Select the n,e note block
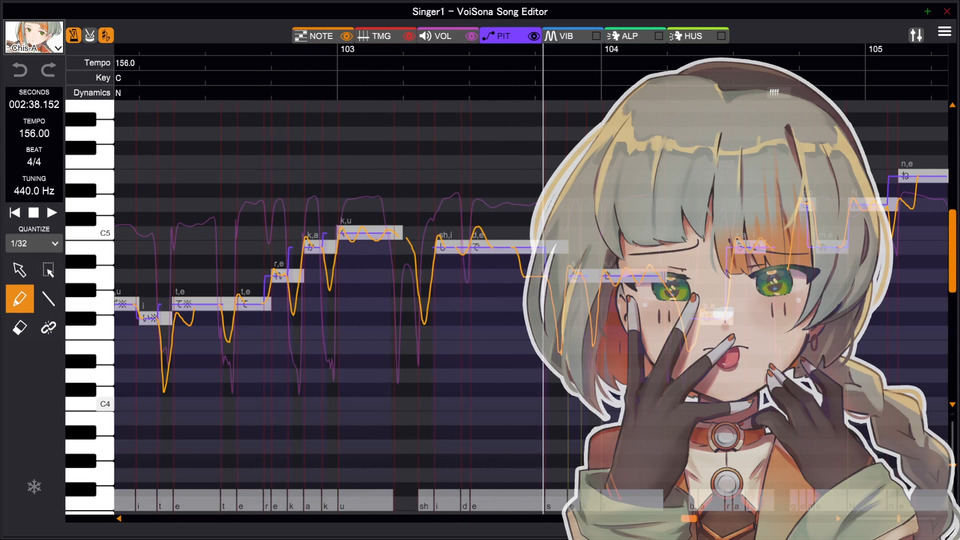 pos(923,176)
